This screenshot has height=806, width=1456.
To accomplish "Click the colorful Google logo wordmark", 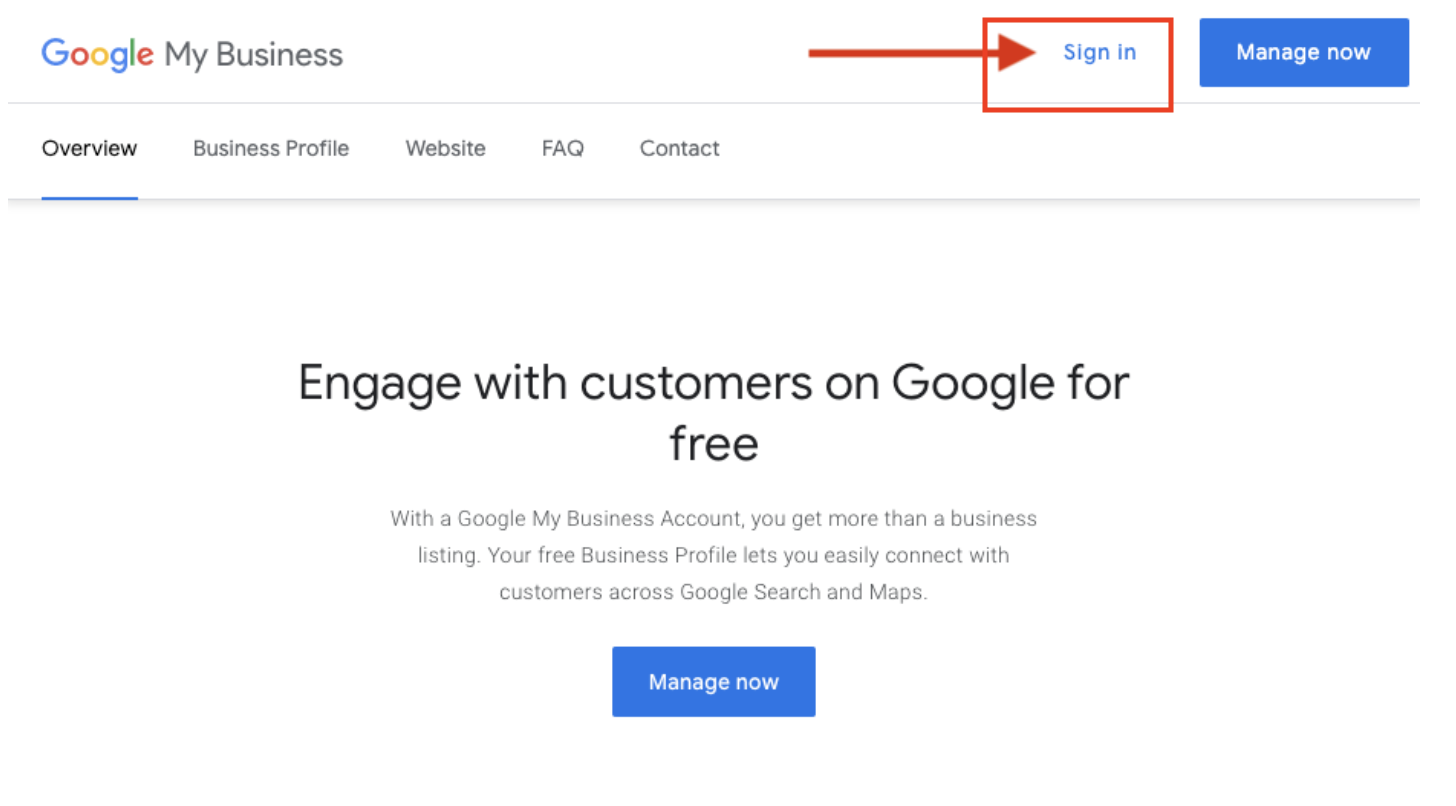I will pyautogui.click(x=97, y=54).
